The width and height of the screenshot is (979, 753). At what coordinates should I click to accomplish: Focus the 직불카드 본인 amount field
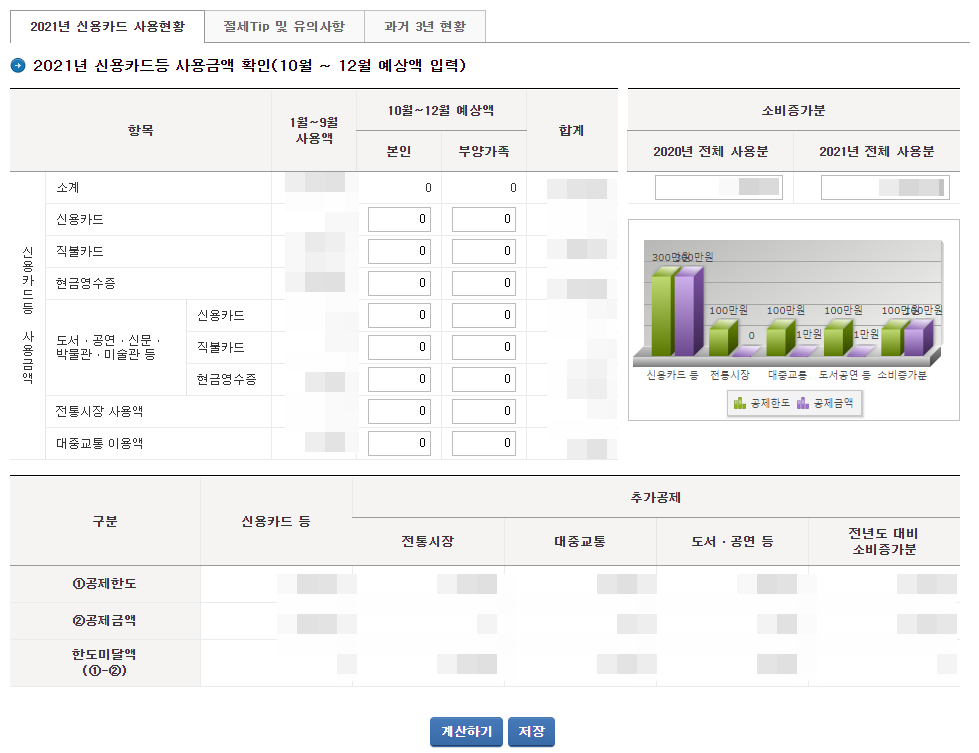pos(399,251)
